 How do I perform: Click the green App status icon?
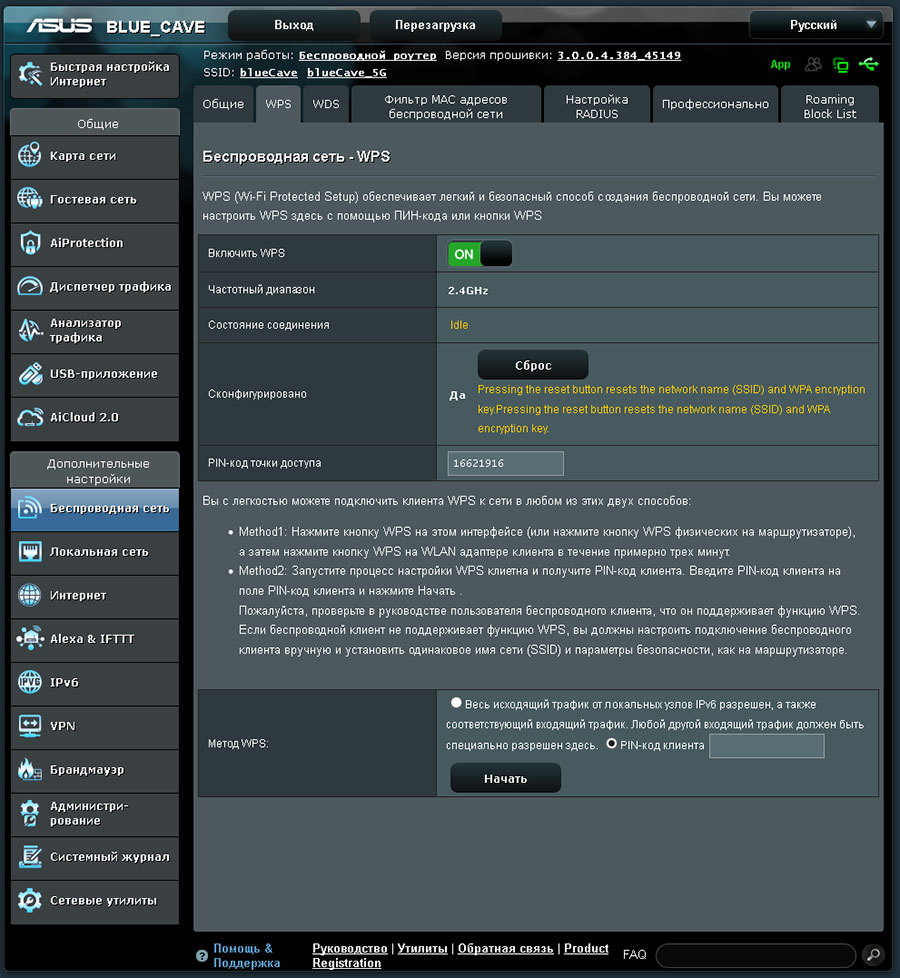pyautogui.click(x=780, y=64)
